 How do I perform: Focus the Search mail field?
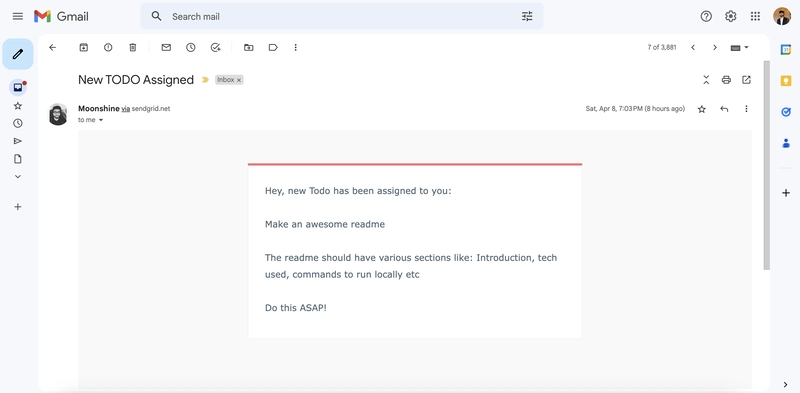click(342, 16)
